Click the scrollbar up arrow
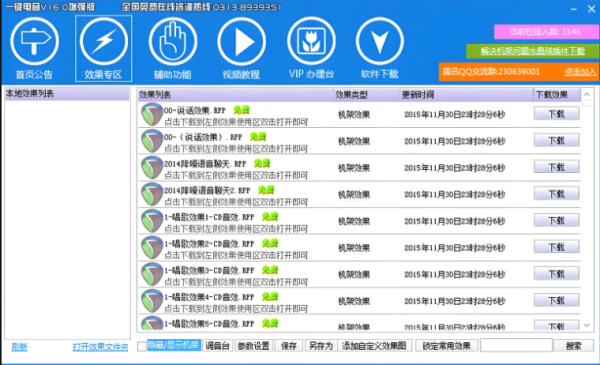 [x=587, y=94]
